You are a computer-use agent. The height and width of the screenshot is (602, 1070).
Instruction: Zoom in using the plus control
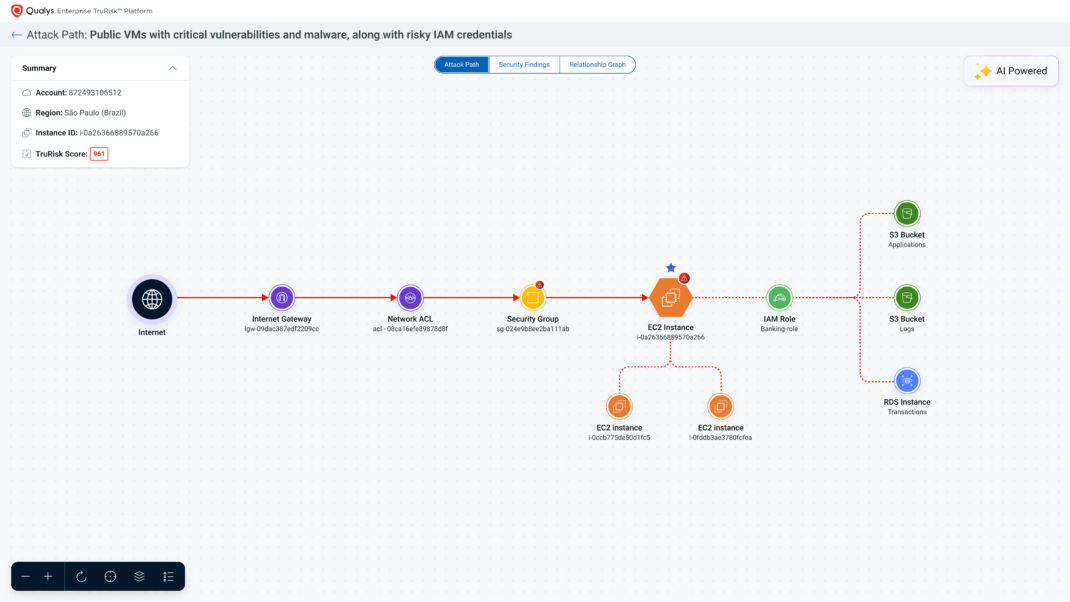pyautogui.click(x=47, y=576)
